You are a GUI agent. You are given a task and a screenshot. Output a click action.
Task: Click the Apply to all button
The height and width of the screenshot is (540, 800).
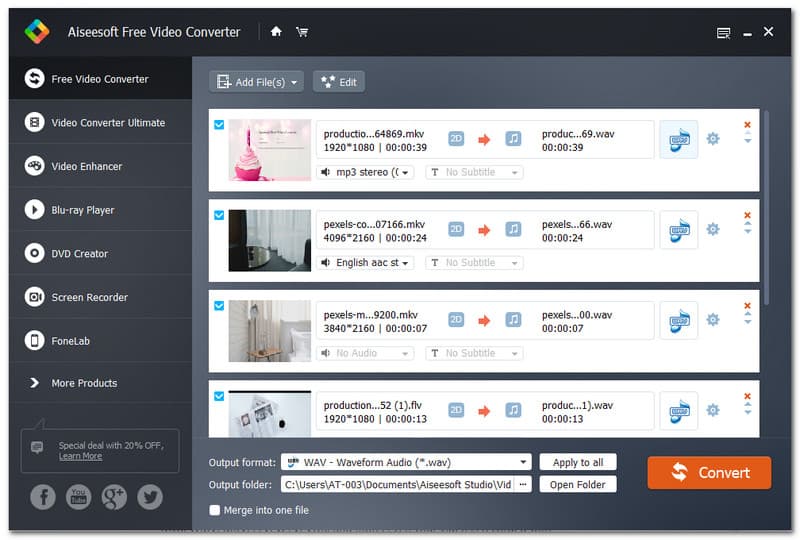click(x=577, y=462)
